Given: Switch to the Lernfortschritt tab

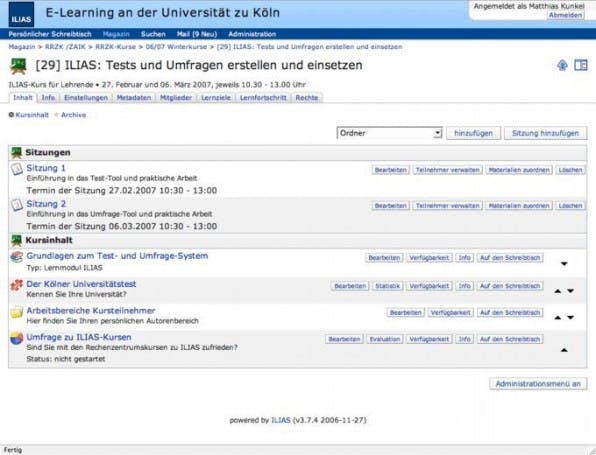Looking at the screenshot, I should pos(263,98).
